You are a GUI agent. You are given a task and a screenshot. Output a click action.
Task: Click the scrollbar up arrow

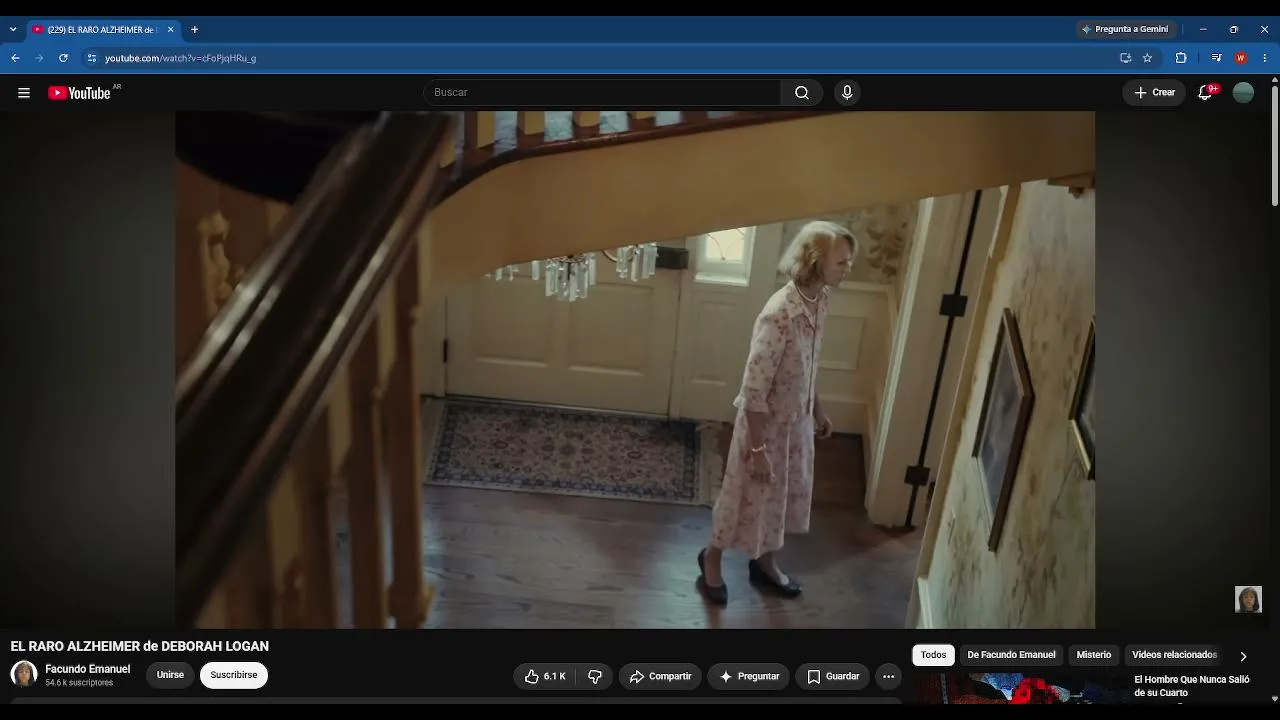pyautogui.click(x=1275, y=81)
